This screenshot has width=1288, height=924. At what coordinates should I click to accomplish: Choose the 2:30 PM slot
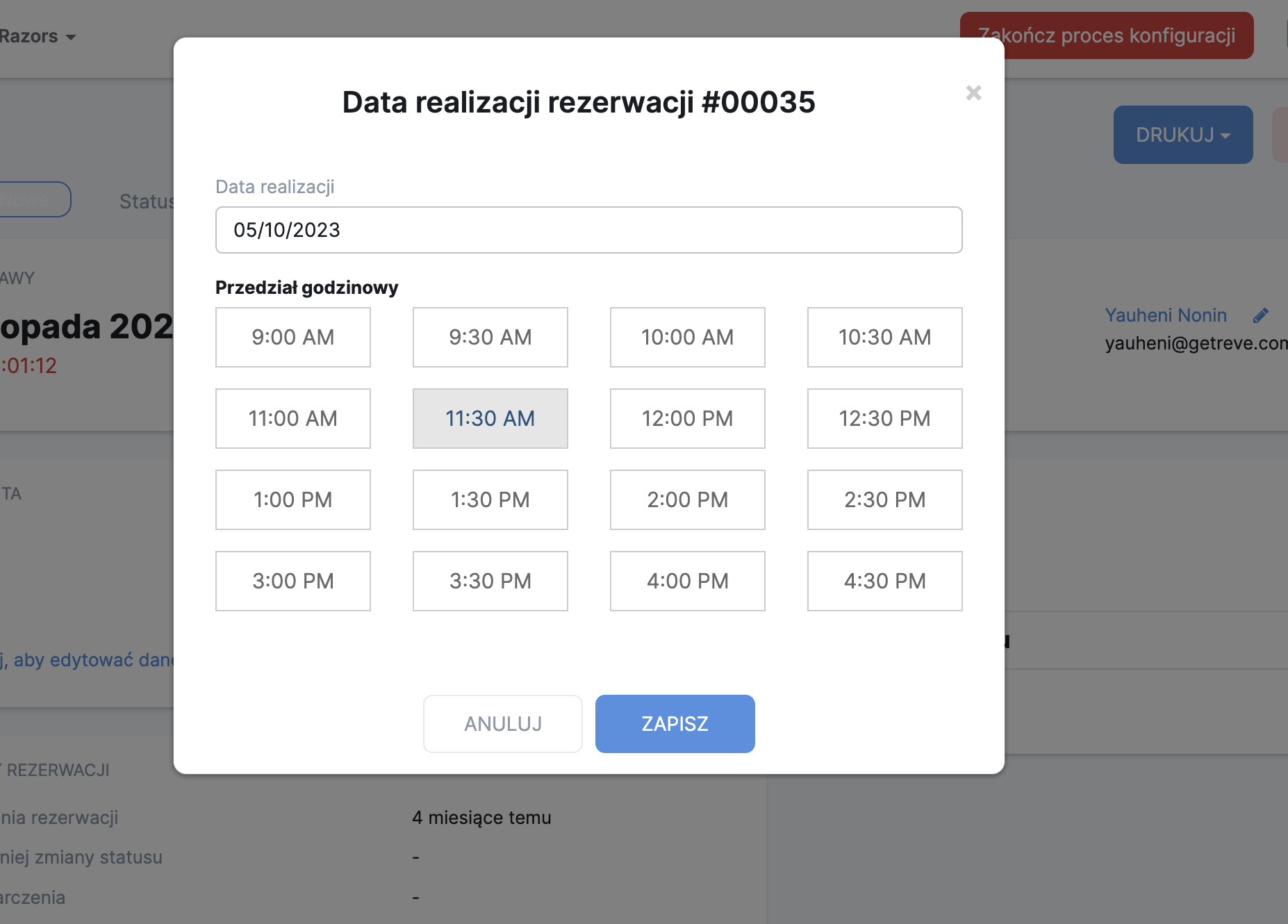click(x=884, y=500)
